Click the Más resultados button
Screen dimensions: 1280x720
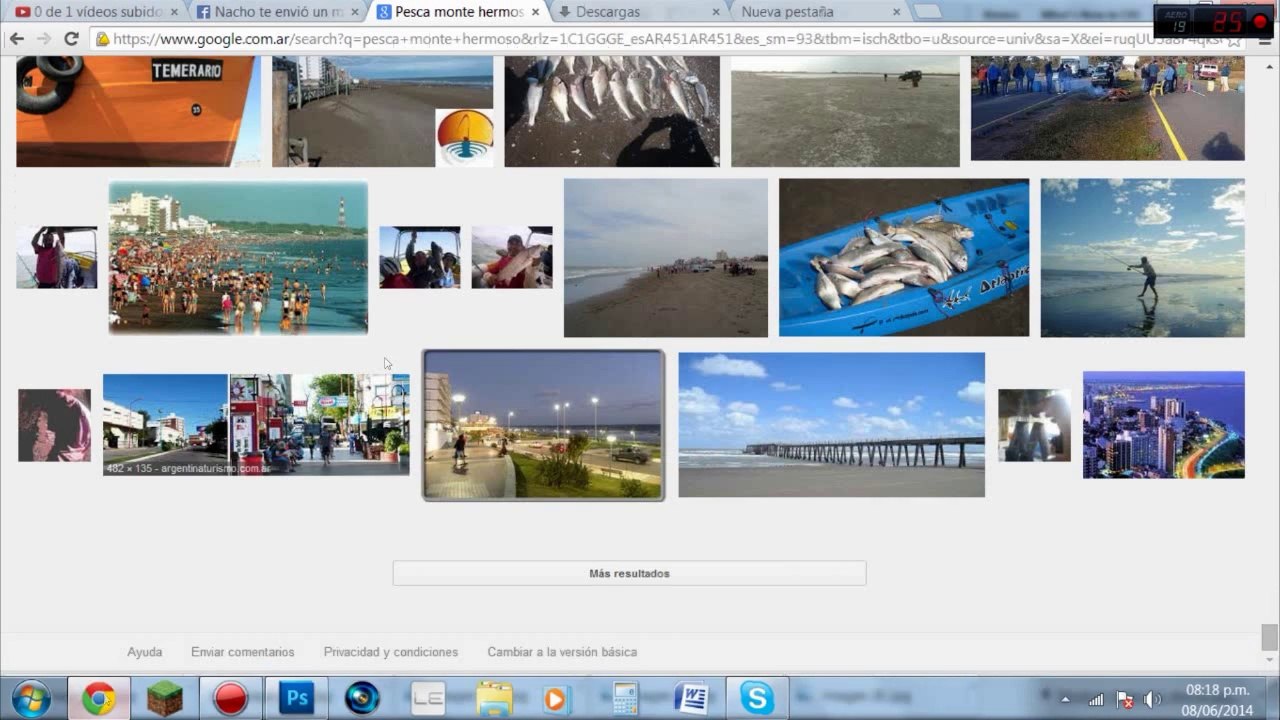tap(629, 574)
